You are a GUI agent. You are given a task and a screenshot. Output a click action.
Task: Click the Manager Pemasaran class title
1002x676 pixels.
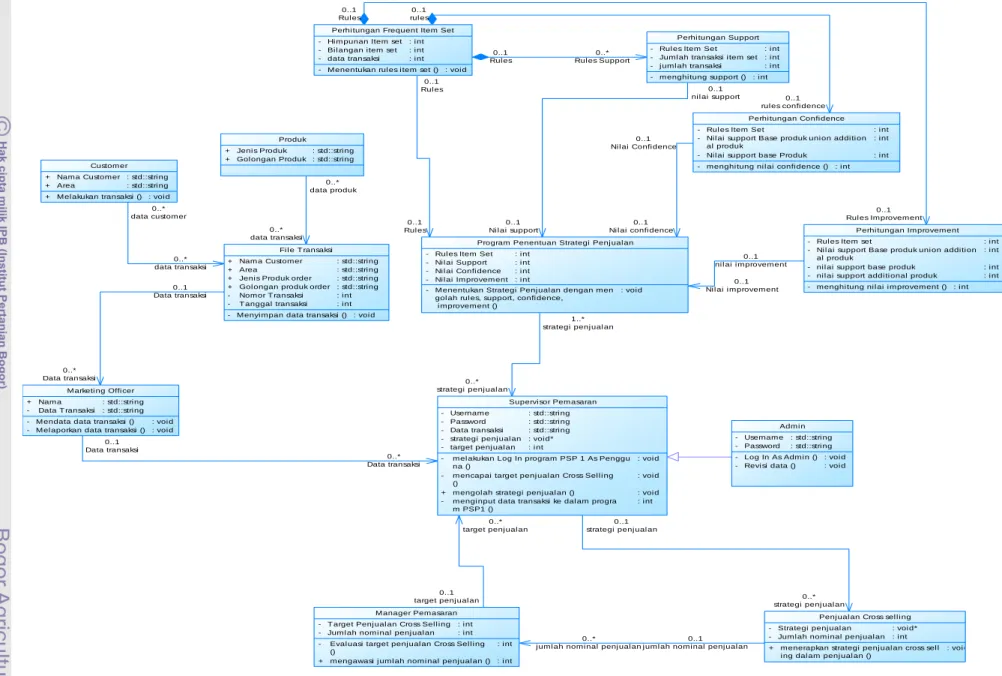point(416,613)
